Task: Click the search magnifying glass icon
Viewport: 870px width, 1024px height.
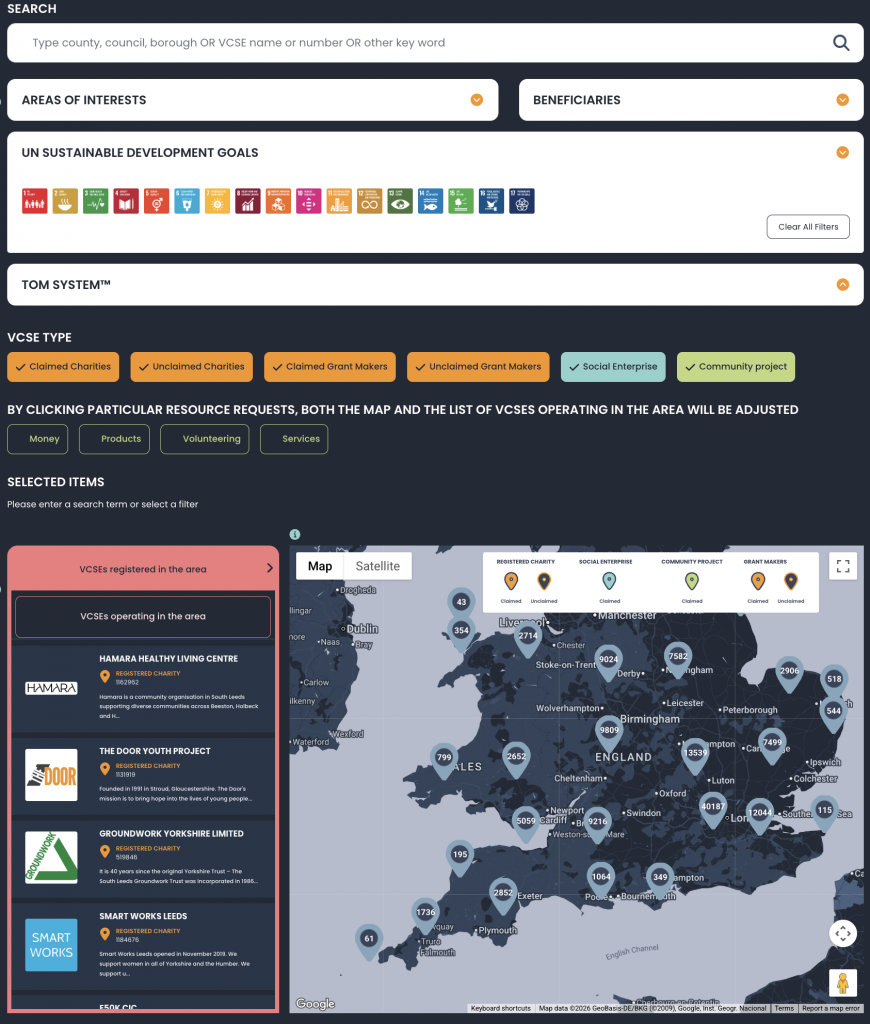Action: tap(841, 43)
